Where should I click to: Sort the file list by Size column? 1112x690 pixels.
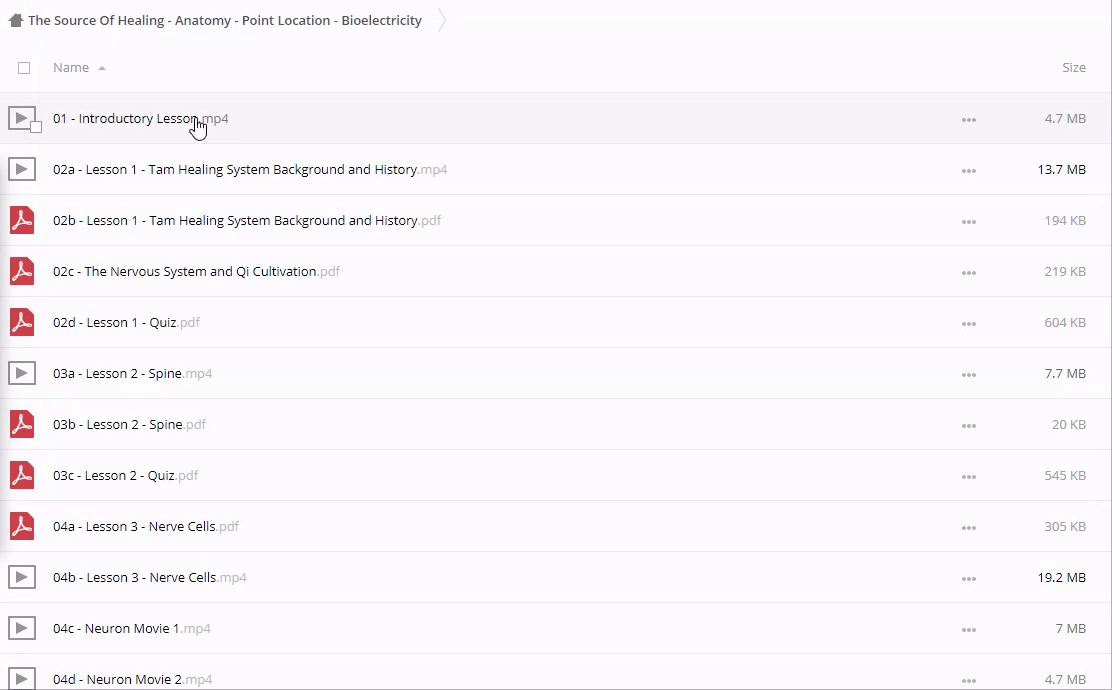coord(1073,68)
